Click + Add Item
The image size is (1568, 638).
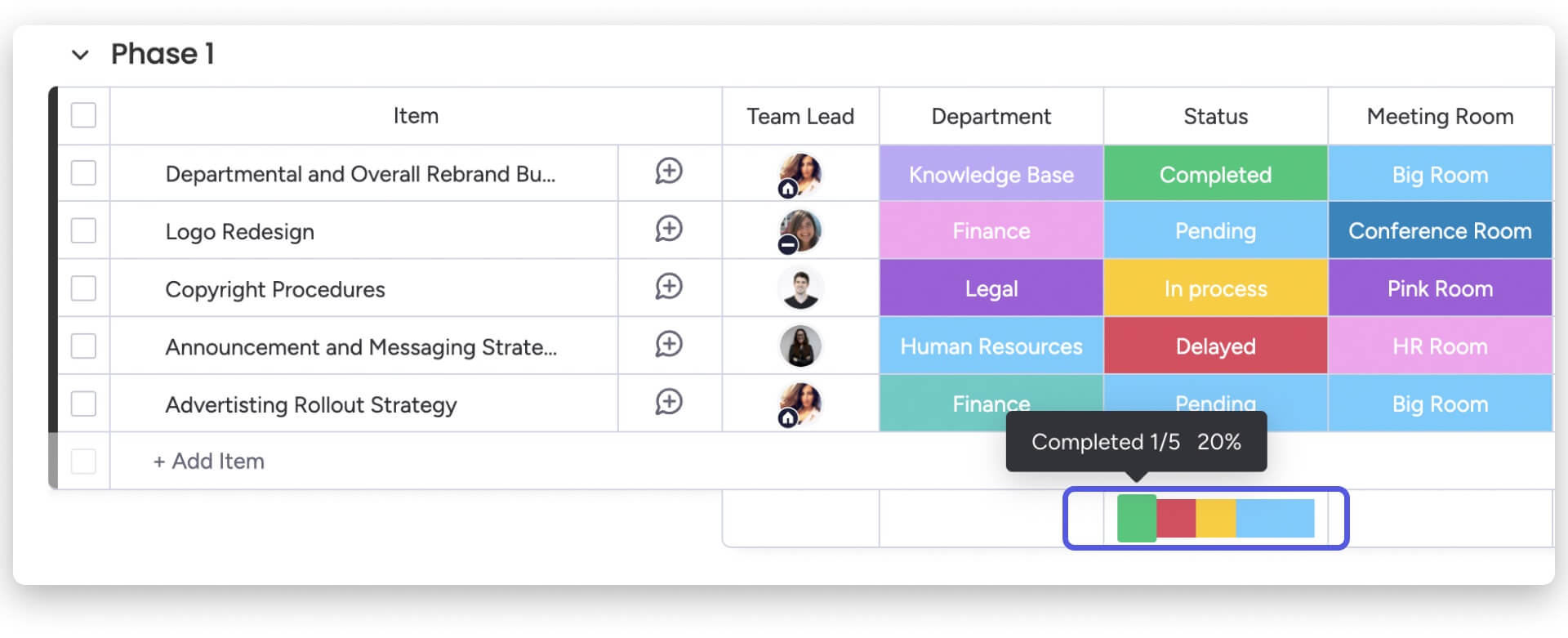coord(209,462)
